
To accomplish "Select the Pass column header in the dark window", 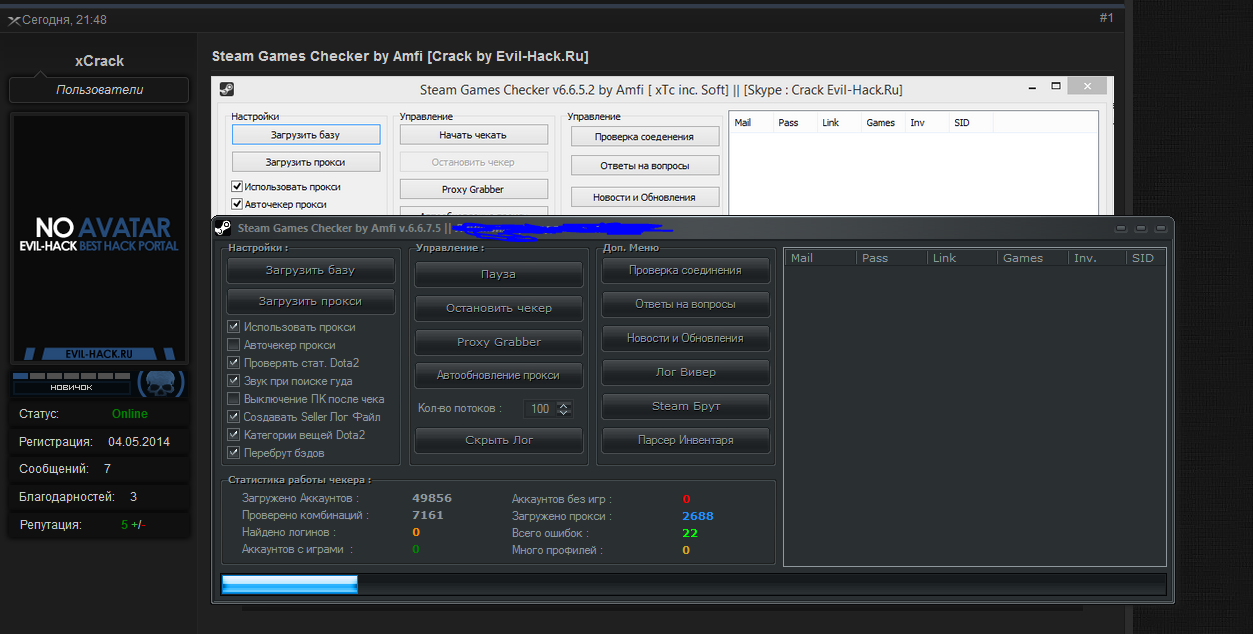I will pyautogui.click(x=891, y=258).
